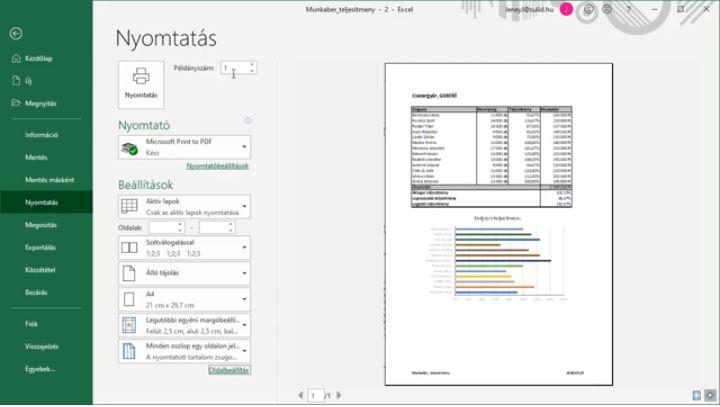Open printer info icon next to Nyomtató

pos(248,121)
